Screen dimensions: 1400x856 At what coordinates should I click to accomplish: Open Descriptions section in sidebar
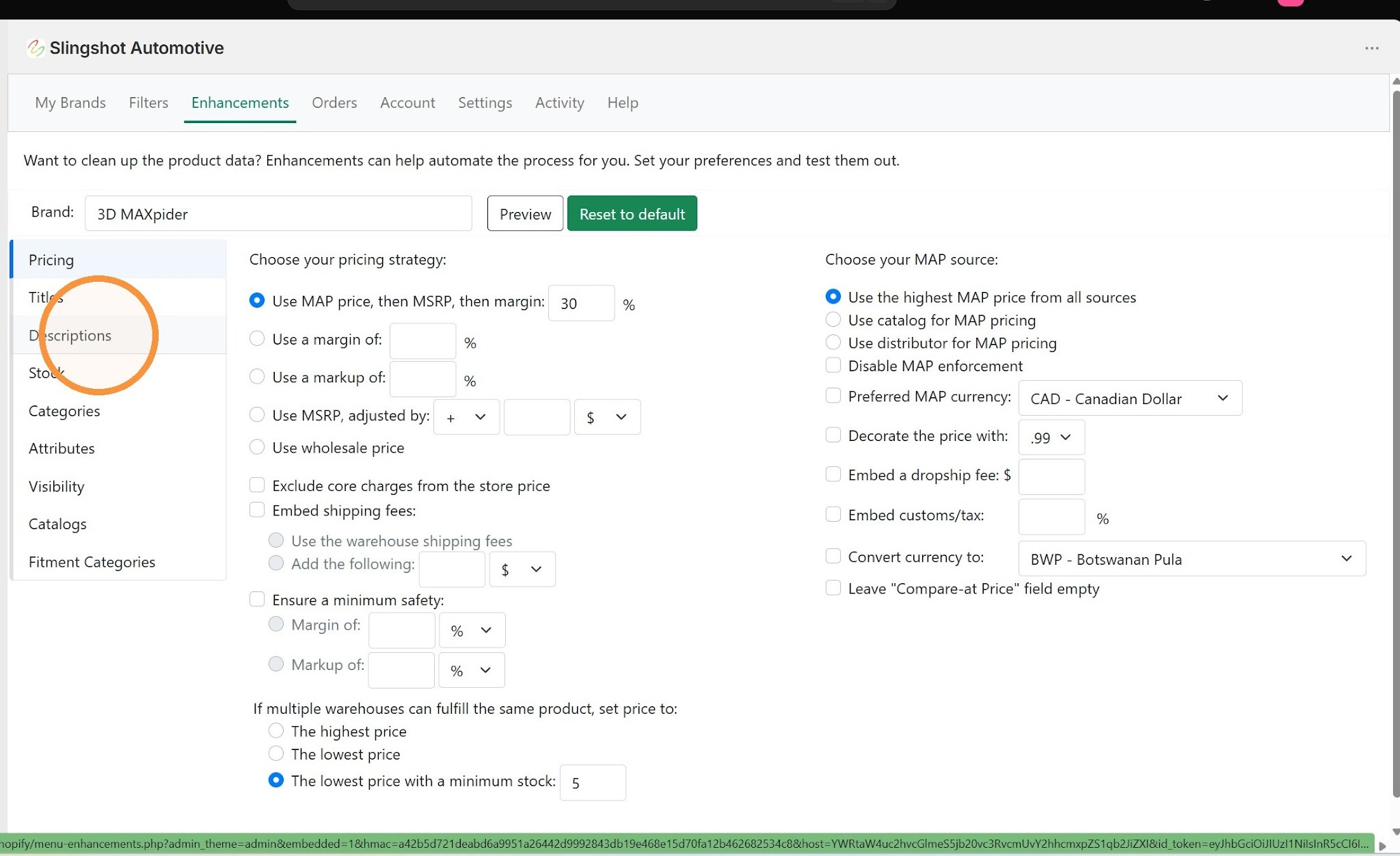pyautogui.click(x=119, y=335)
